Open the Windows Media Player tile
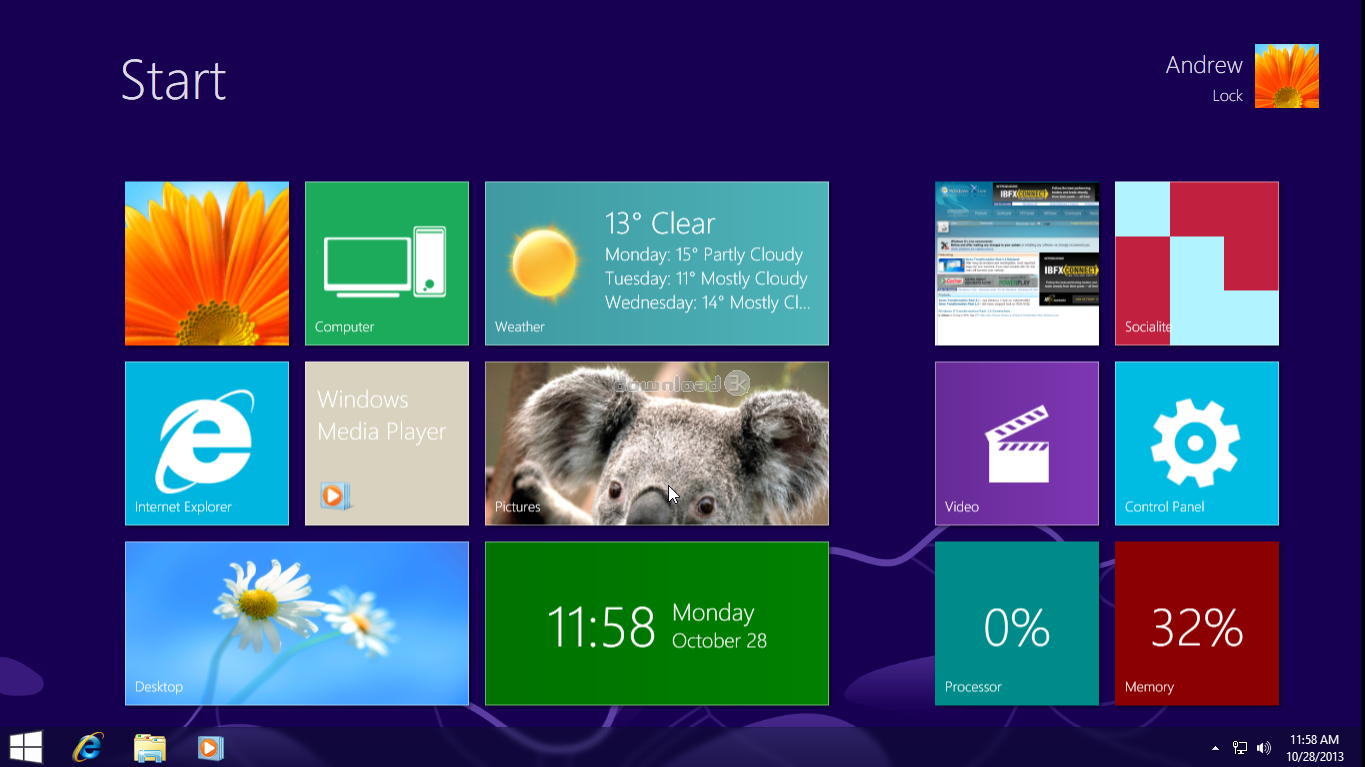This screenshot has width=1365, height=767. [x=386, y=443]
